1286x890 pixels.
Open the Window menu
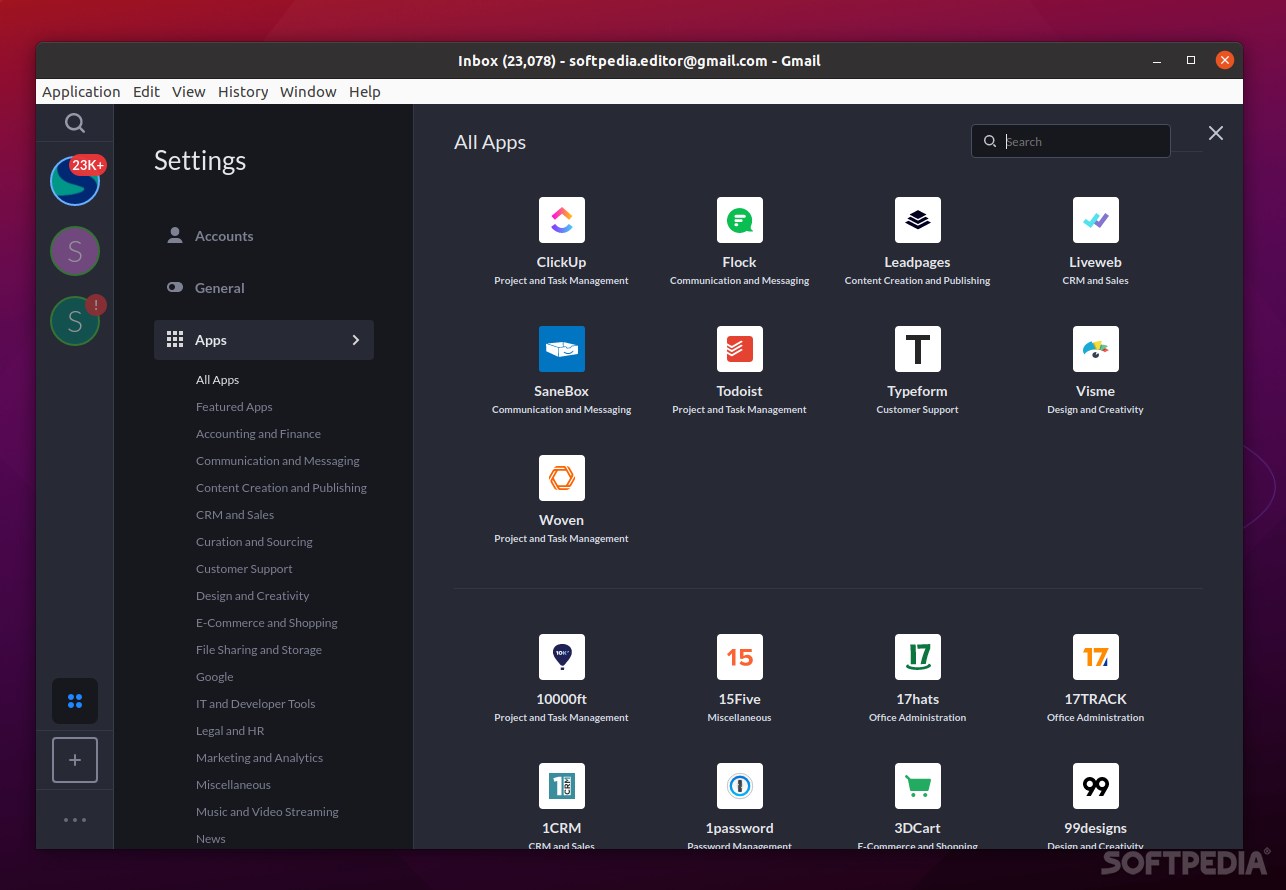[x=308, y=92]
